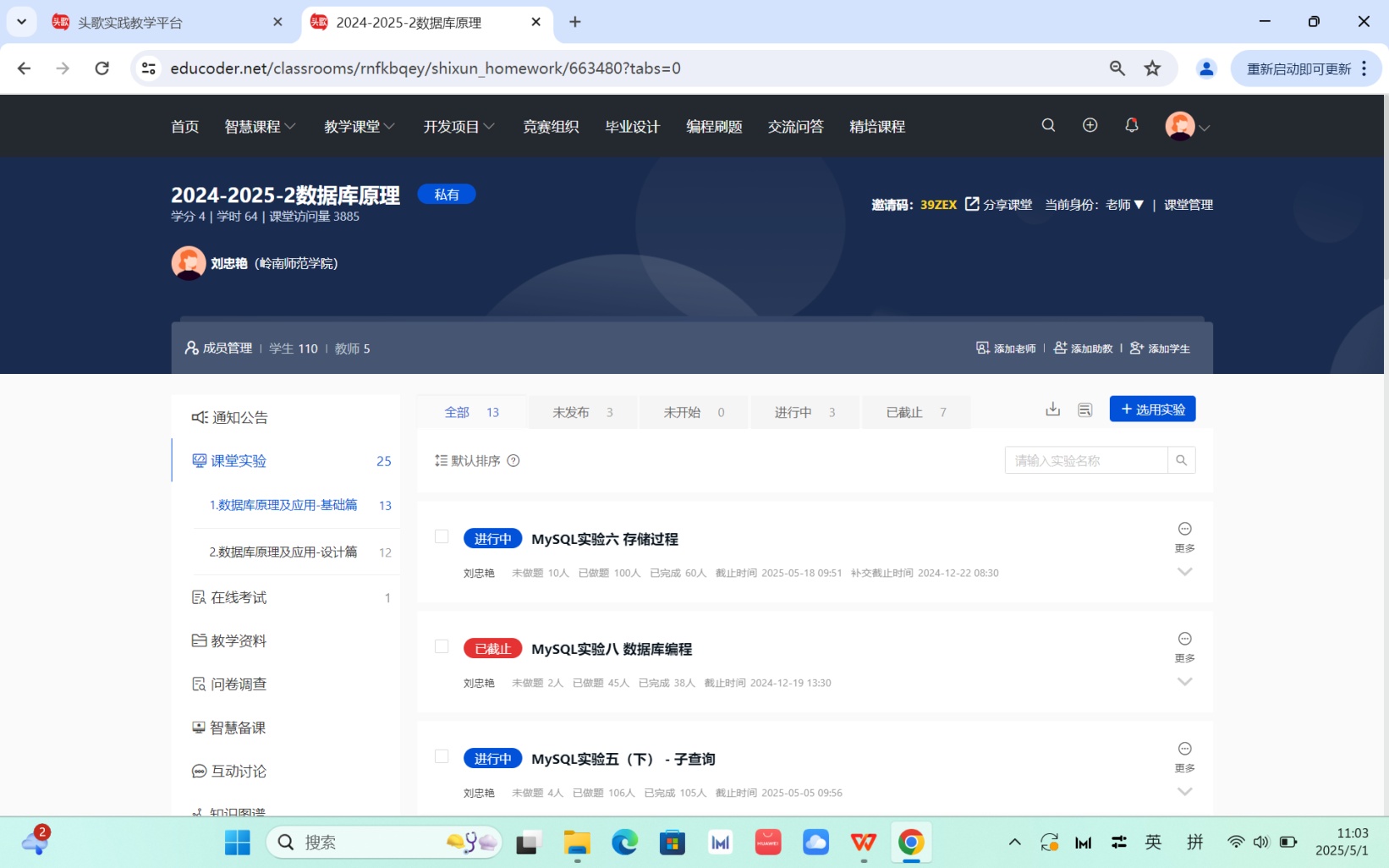Tick the checkbox for MySQL实验五（下）子查询

(x=442, y=756)
